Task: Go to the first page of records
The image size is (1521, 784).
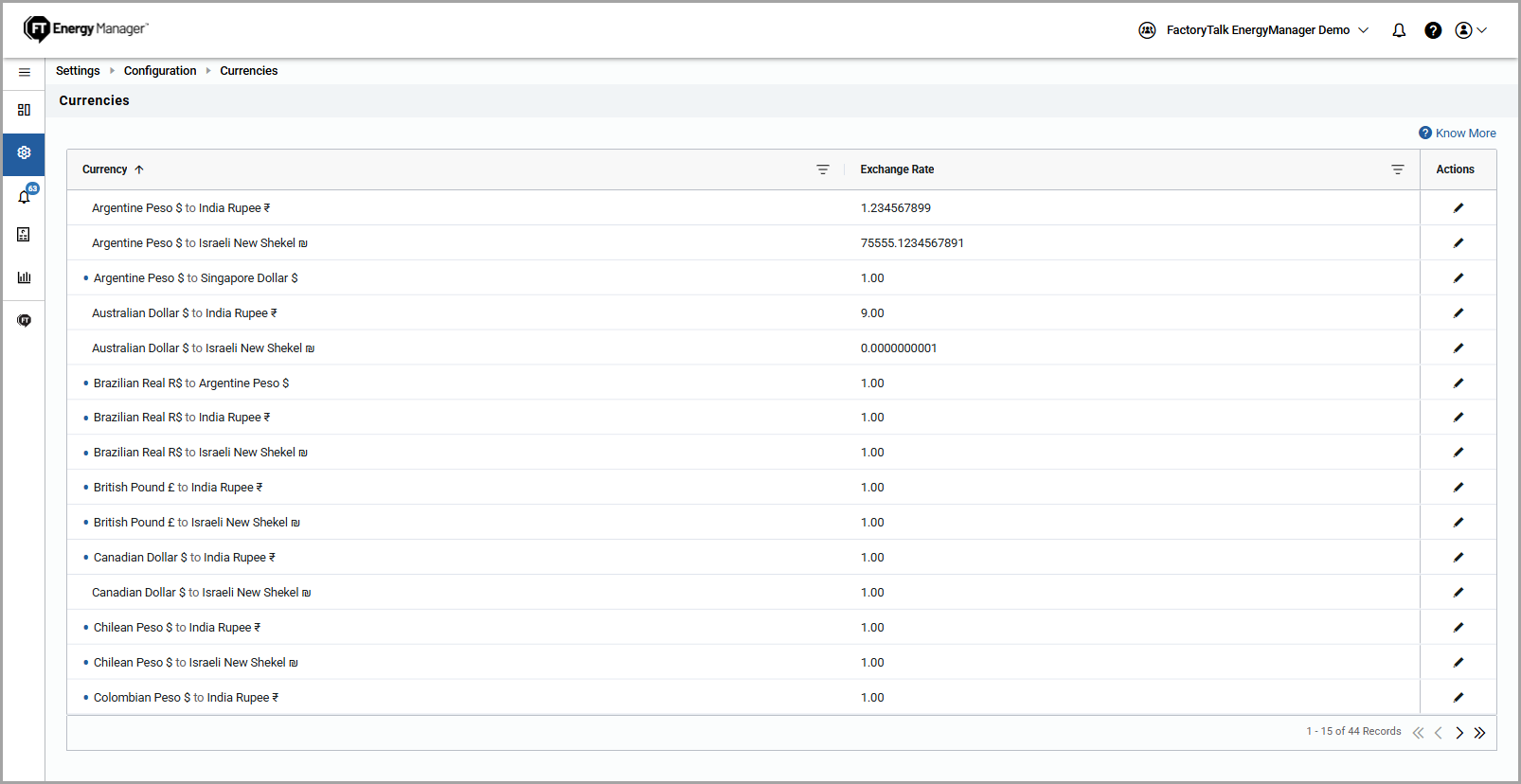Action: (x=1418, y=733)
